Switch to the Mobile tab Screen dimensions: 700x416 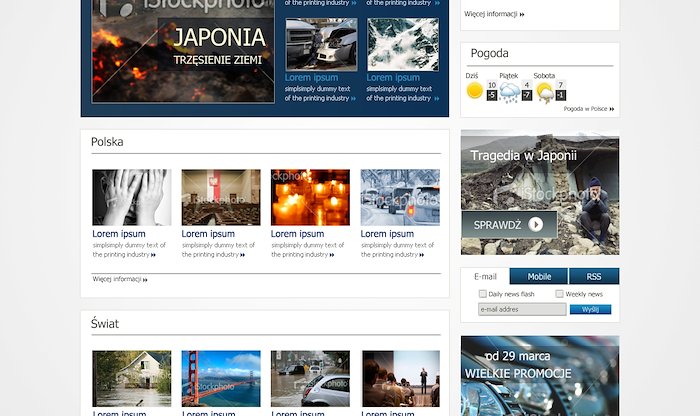(539, 276)
